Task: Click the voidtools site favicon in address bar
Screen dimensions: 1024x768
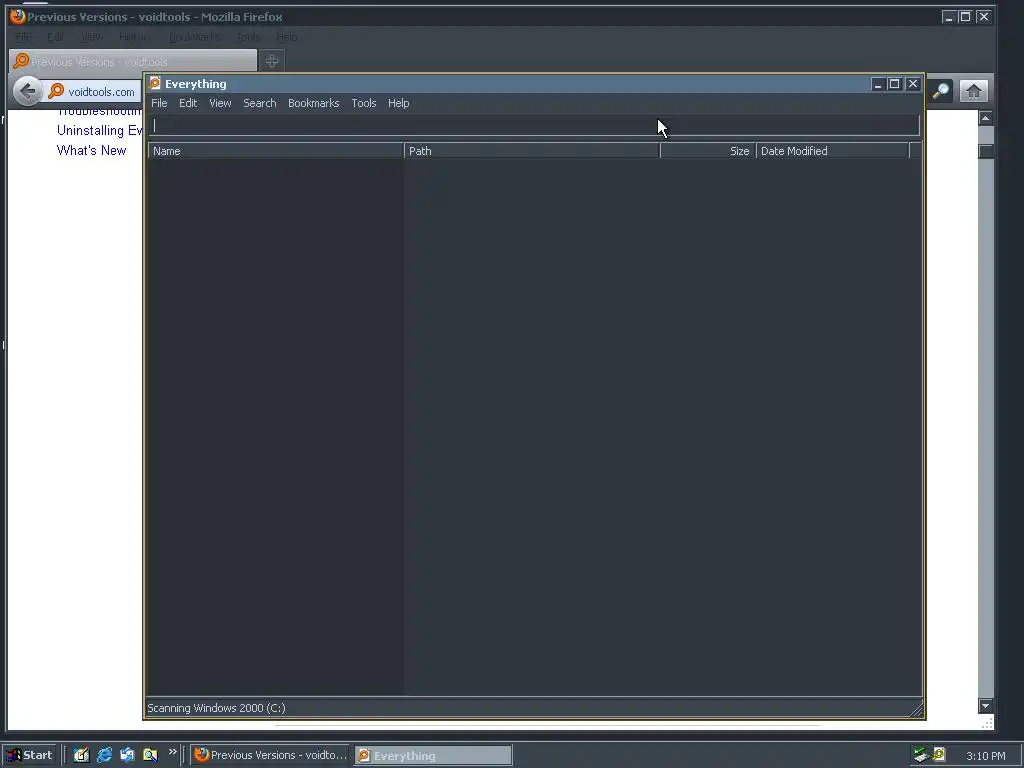Action: pyautogui.click(x=56, y=91)
